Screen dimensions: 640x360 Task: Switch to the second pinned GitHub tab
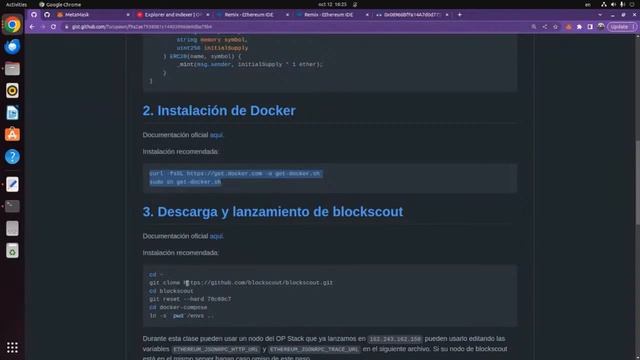pos(47,15)
